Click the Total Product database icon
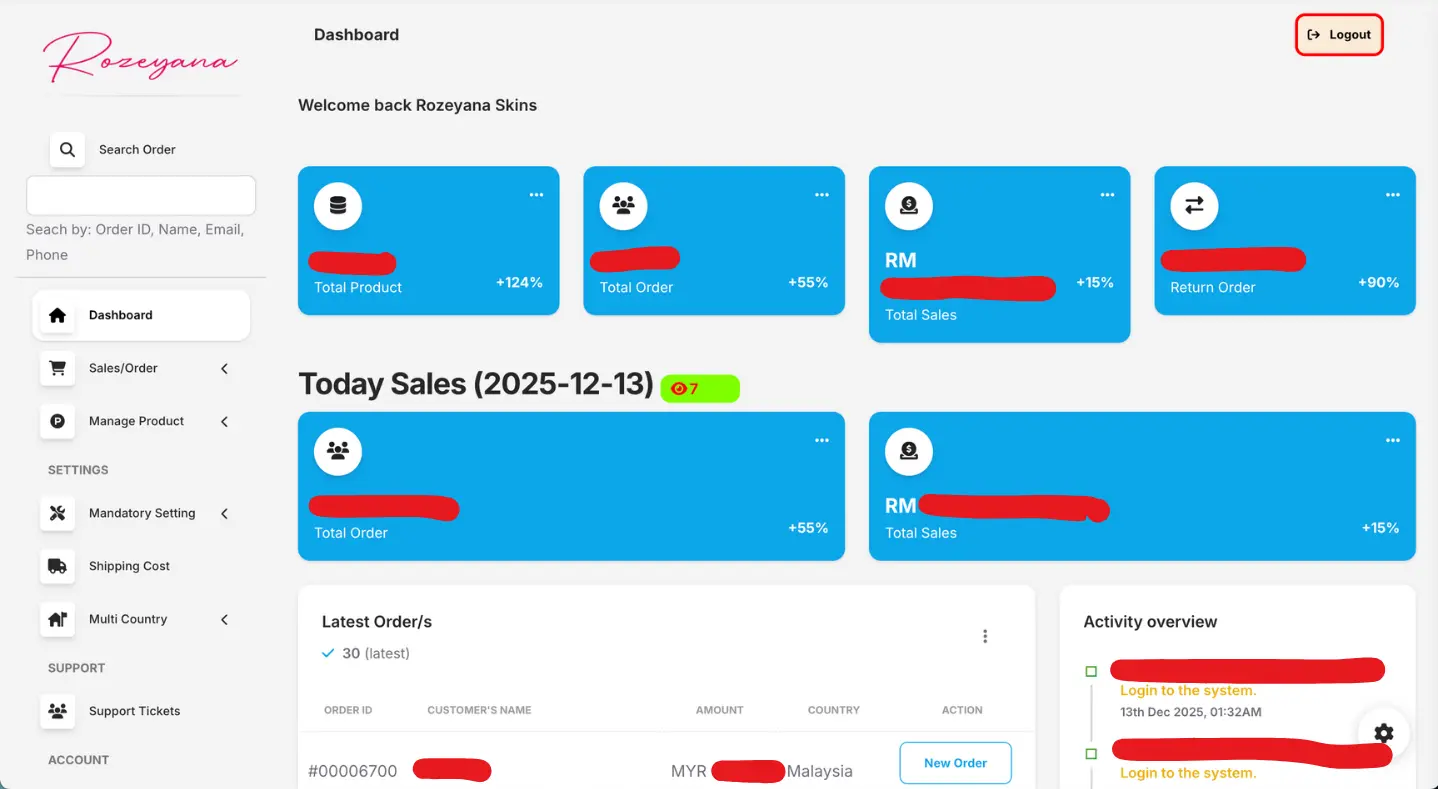The height and width of the screenshot is (789, 1438). (x=338, y=206)
